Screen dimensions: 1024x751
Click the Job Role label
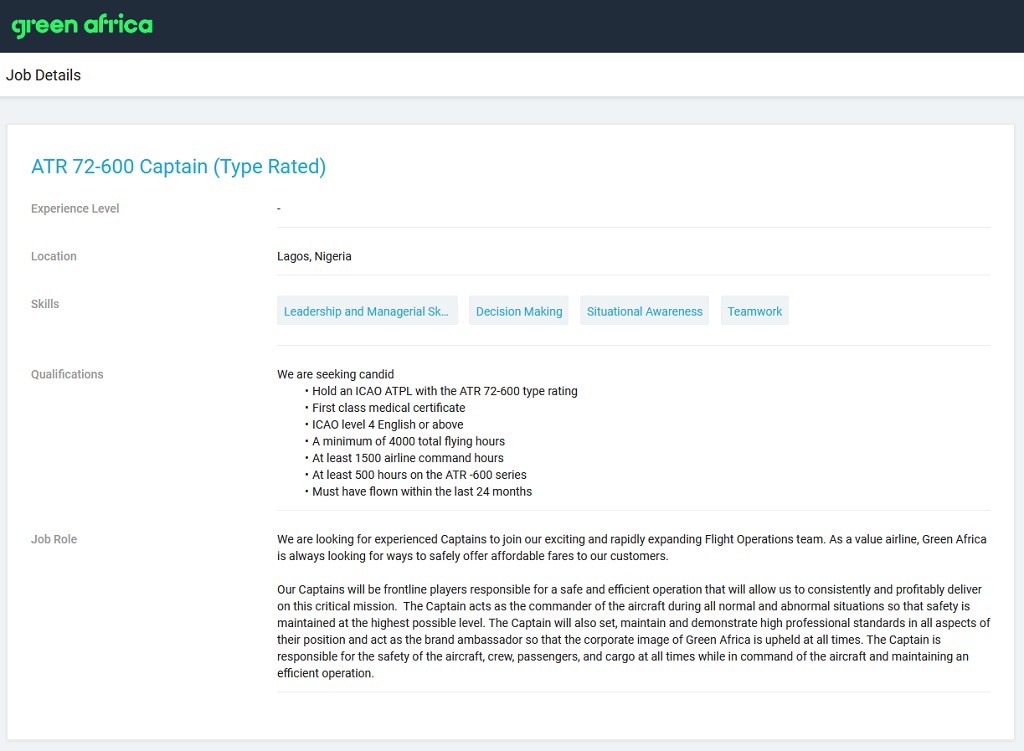(x=54, y=539)
